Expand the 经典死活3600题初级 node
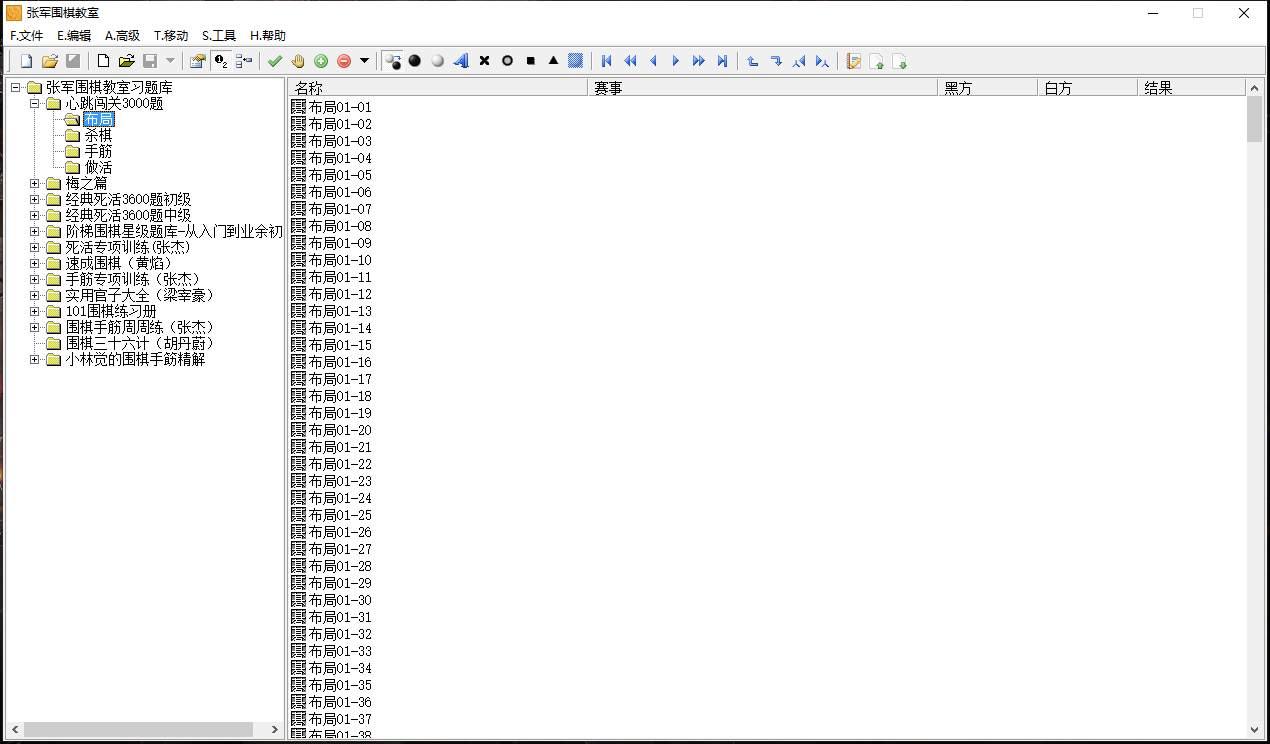This screenshot has height=744, width=1270. (x=35, y=199)
